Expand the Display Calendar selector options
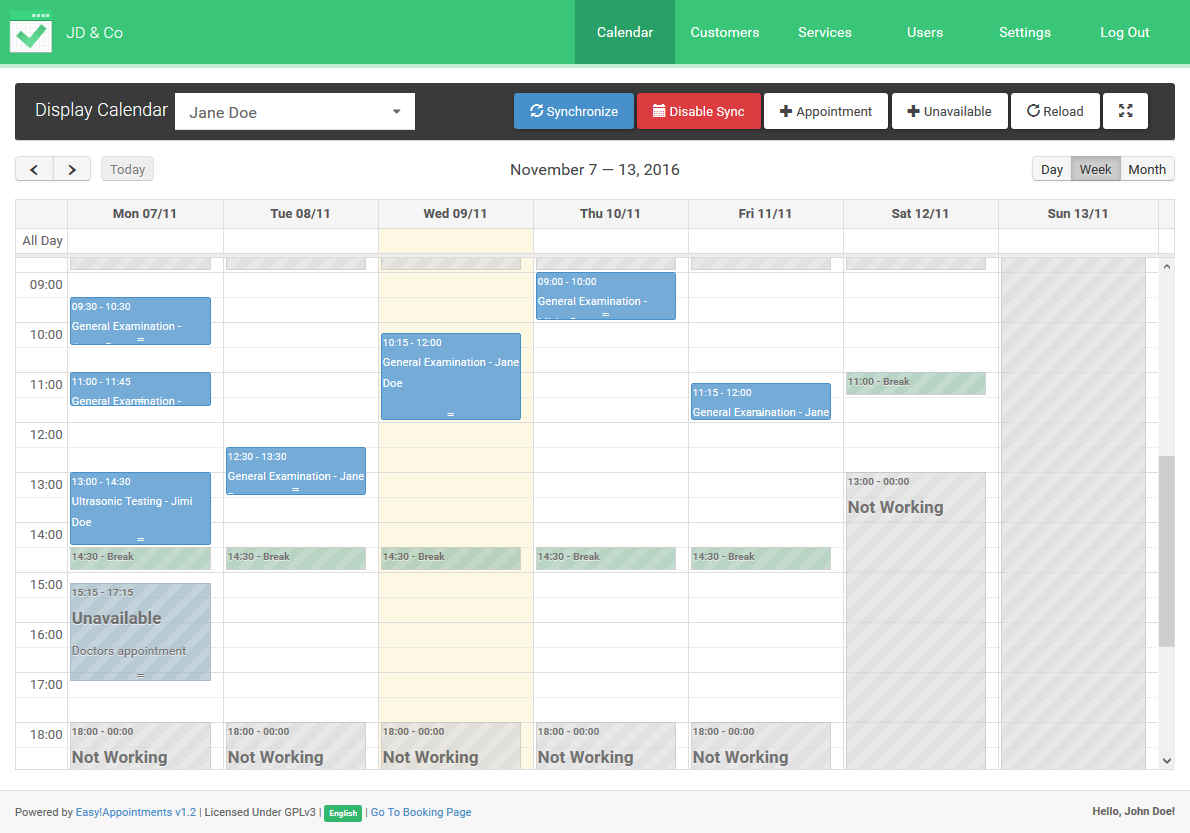 [x=398, y=111]
